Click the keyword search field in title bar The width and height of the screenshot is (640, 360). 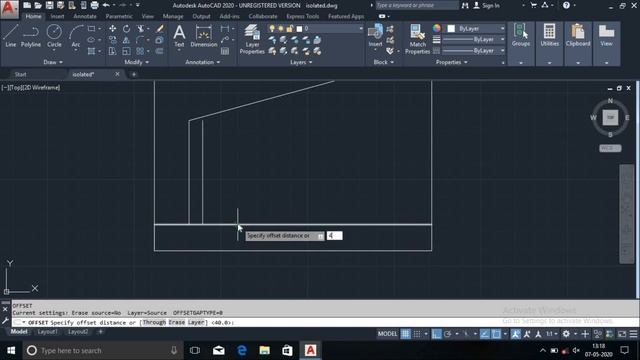pos(417,5)
